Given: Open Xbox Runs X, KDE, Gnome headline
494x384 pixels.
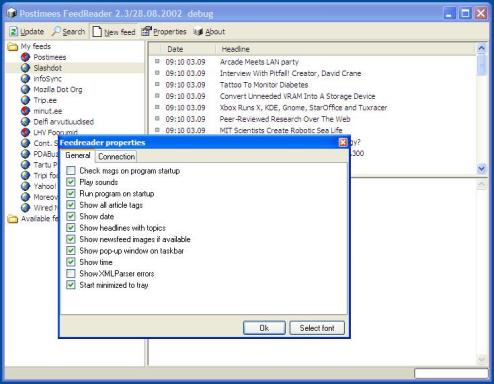Looking at the screenshot, I should click(x=303, y=108).
